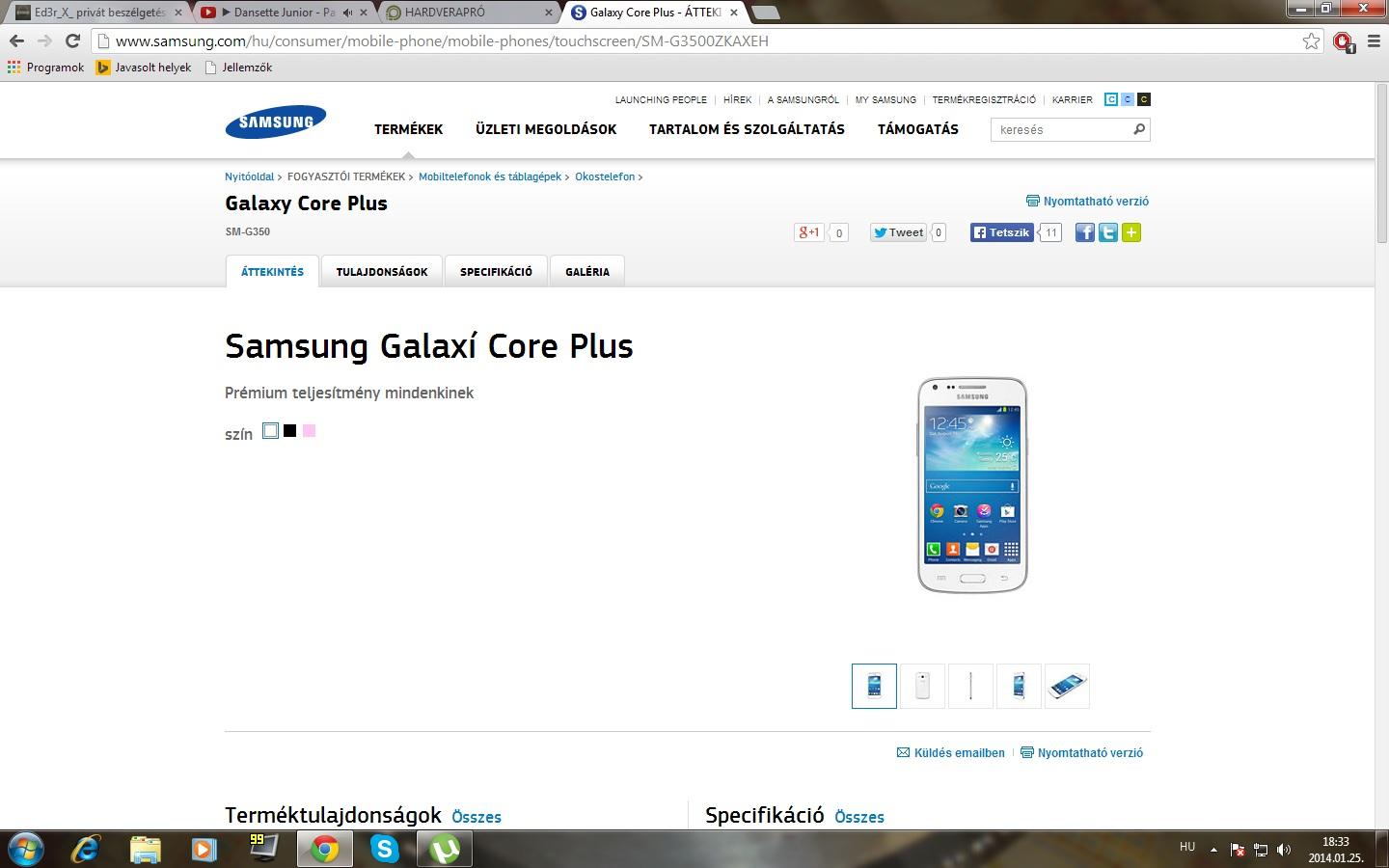The image size is (1389, 868).
Task: Select the pink color swatch
Action: pyautogui.click(x=309, y=430)
